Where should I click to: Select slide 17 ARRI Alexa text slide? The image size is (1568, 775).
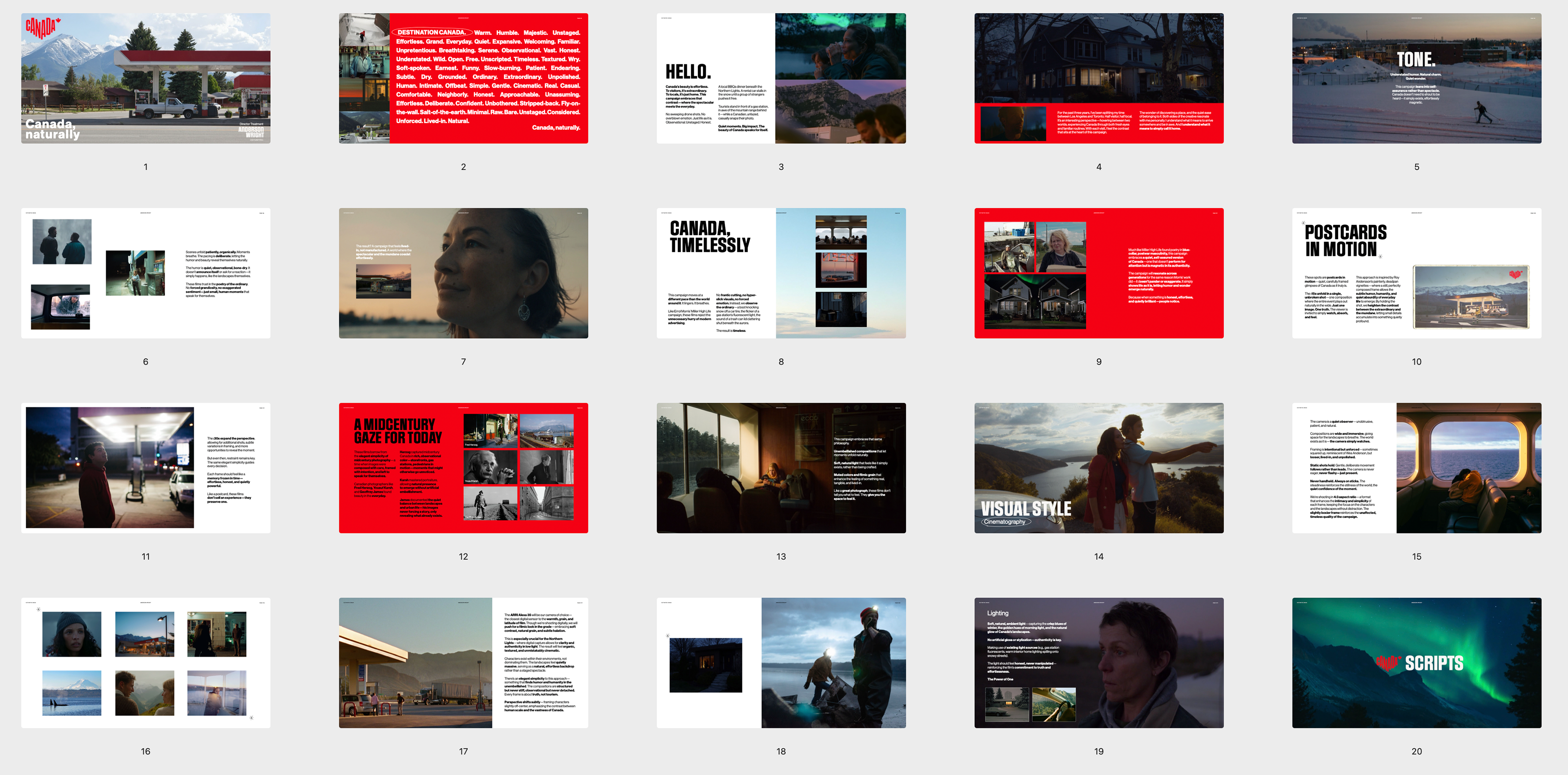[463, 662]
